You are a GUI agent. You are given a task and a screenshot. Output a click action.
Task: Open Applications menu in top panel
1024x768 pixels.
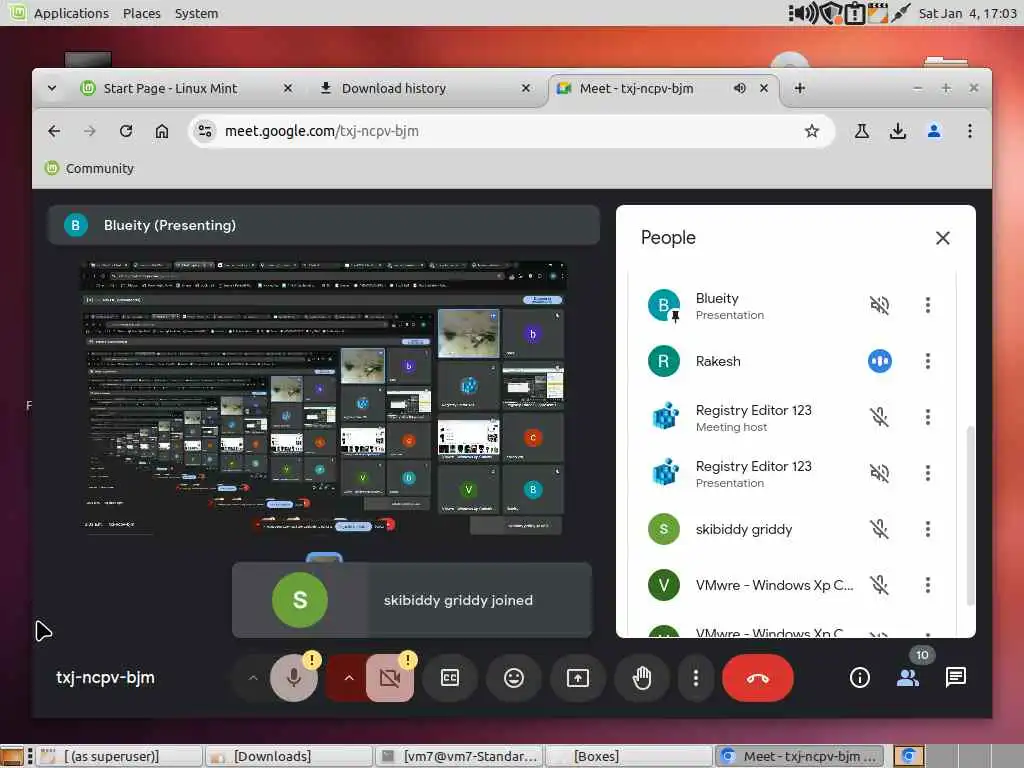pyautogui.click(x=71, y=13)
